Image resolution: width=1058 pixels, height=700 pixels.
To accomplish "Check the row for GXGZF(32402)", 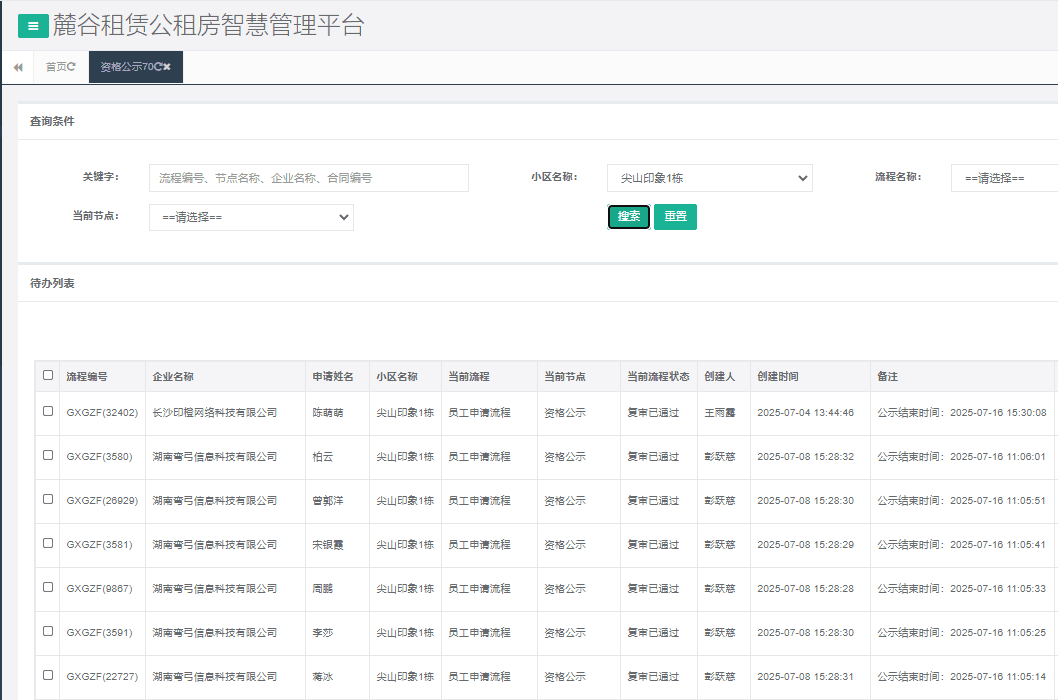I will [48, 411].
